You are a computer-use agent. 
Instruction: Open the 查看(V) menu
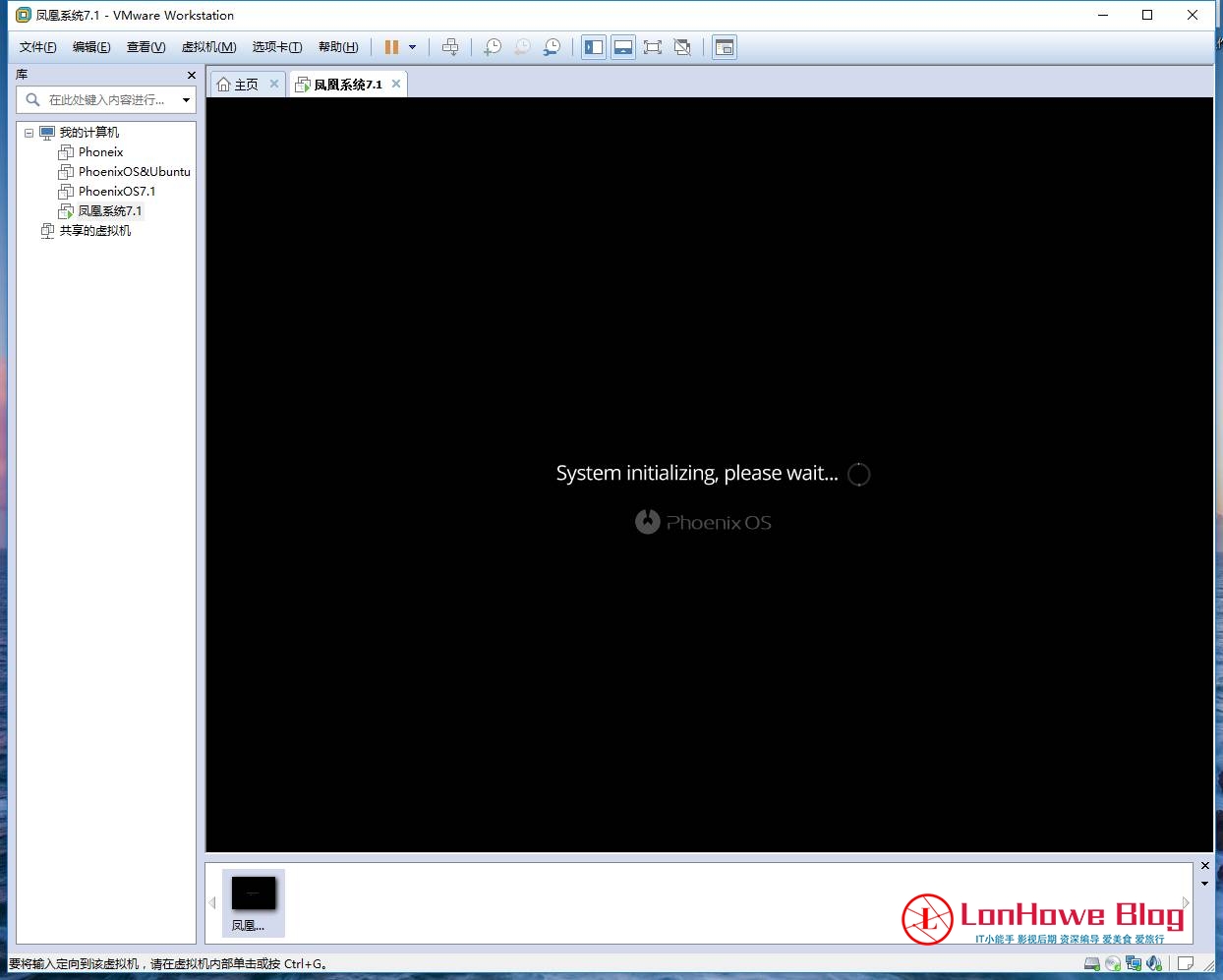[146, 47]
